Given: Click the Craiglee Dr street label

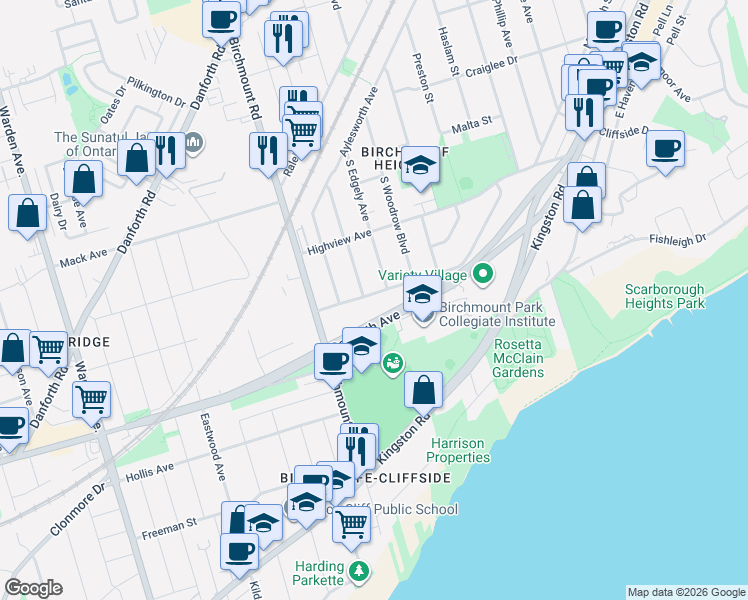Looking at the screenshot, I should pos(491,67).
